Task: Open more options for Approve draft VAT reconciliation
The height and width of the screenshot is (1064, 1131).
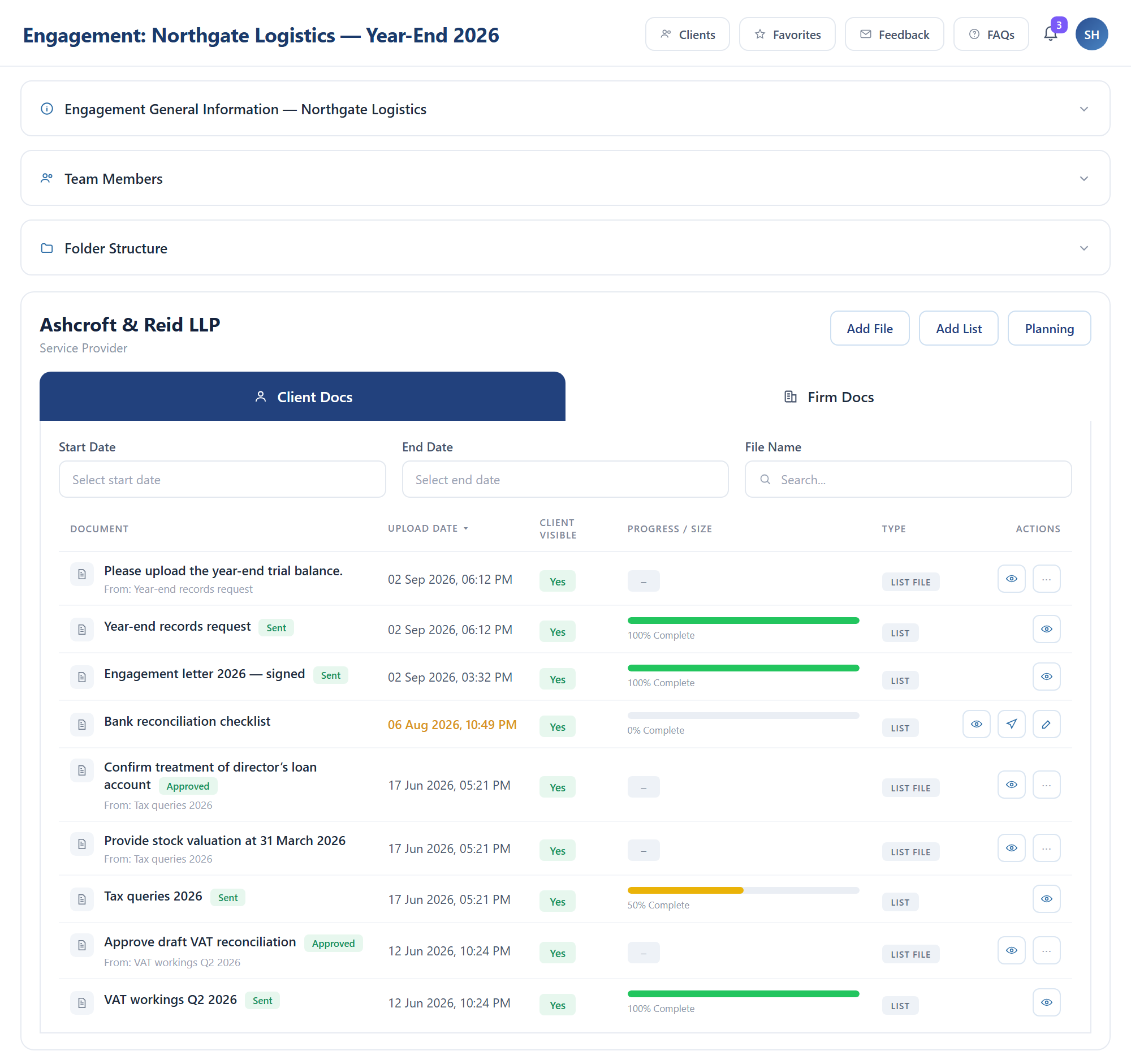Action: [x=1046, y=950]
